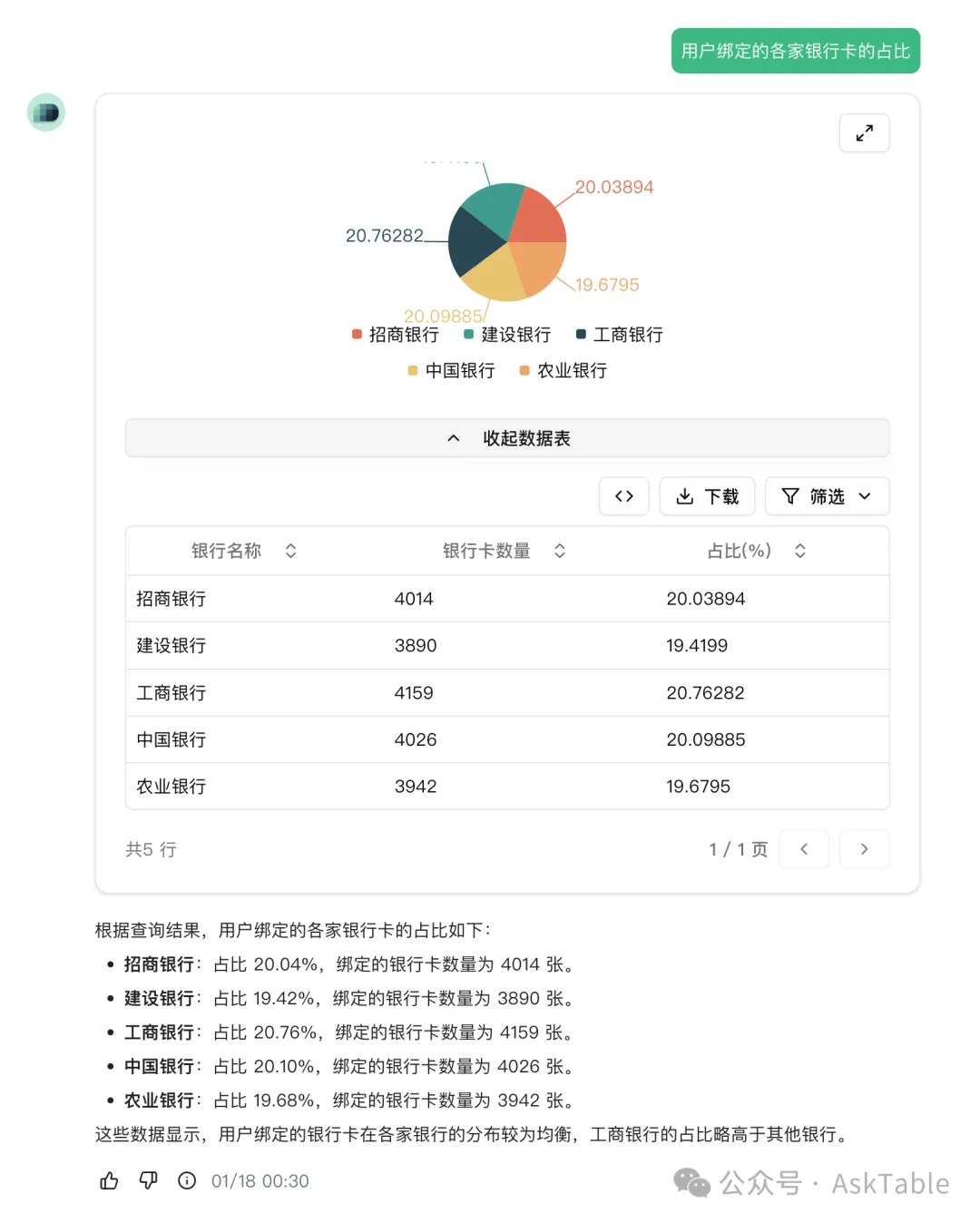This screenshot has width=980, height=1223.
Task: Click the percentage cell 19.4199
Action: [x=697, y=646]
